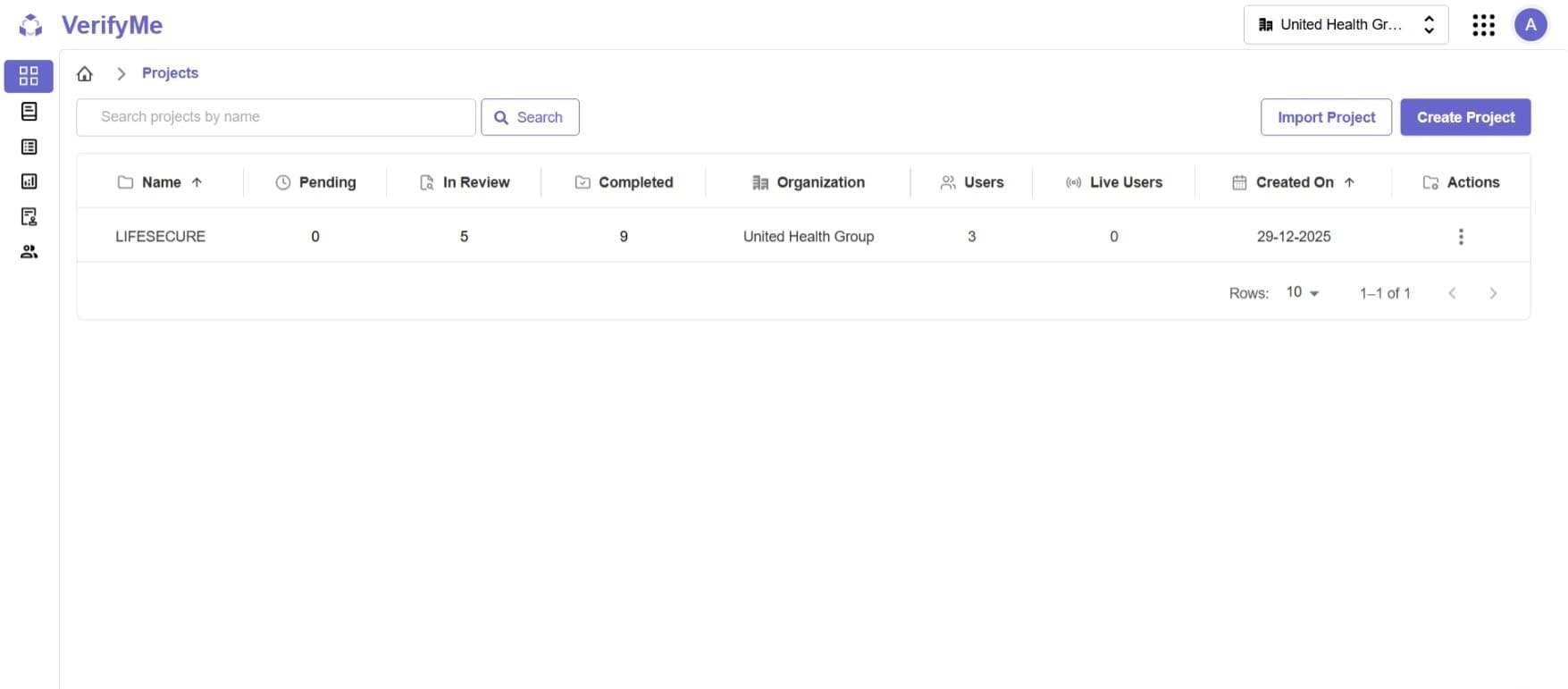
Task: Go to next page arrow
Action: click(x=1493, y=293)
